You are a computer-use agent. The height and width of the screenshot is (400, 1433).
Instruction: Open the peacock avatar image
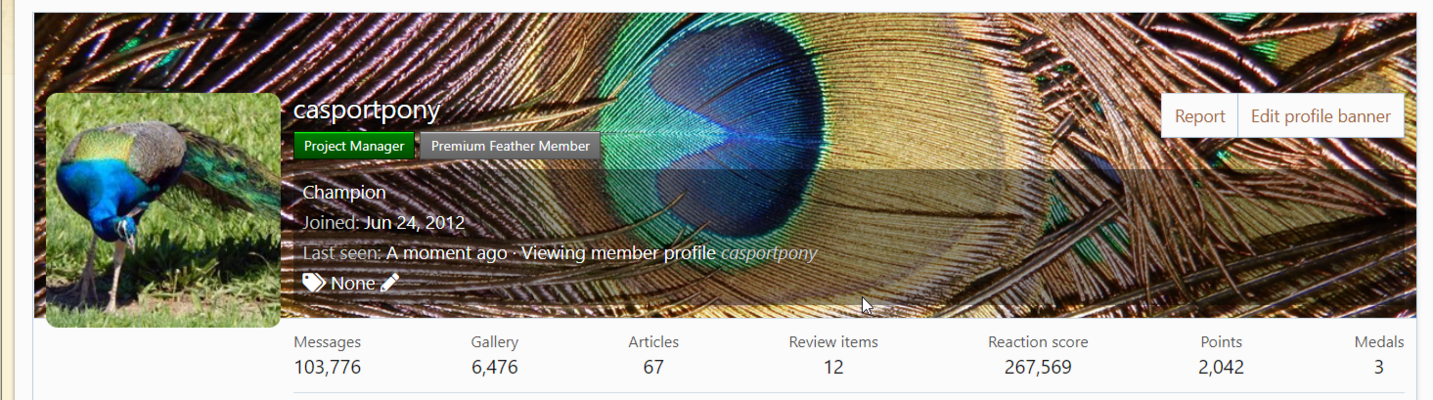click(x=163, y=210)
